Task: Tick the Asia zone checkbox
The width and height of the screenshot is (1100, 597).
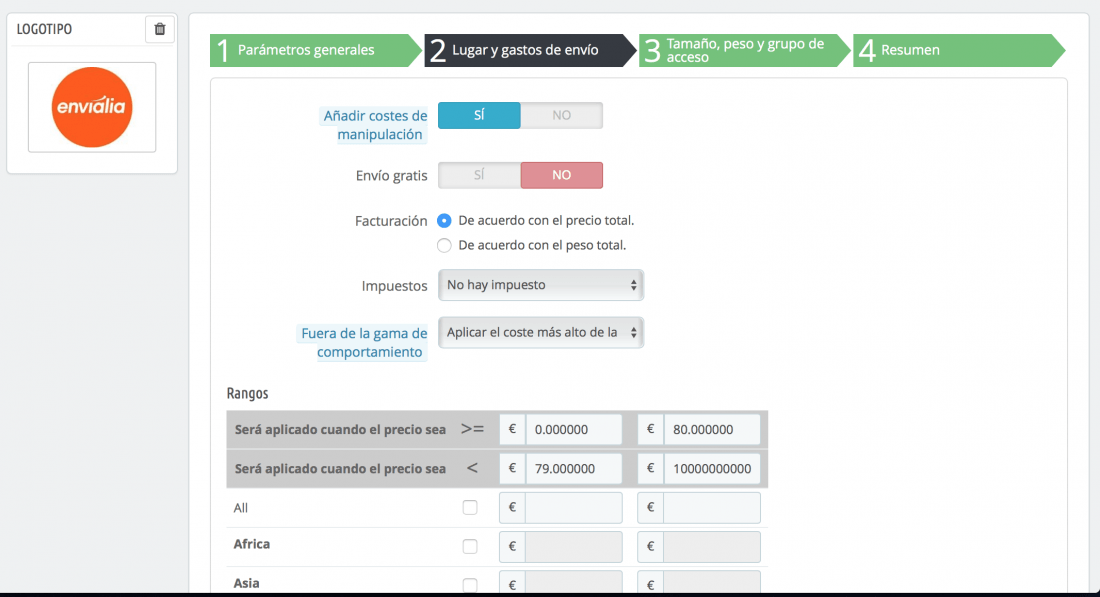Action: (x=470, y=584)
